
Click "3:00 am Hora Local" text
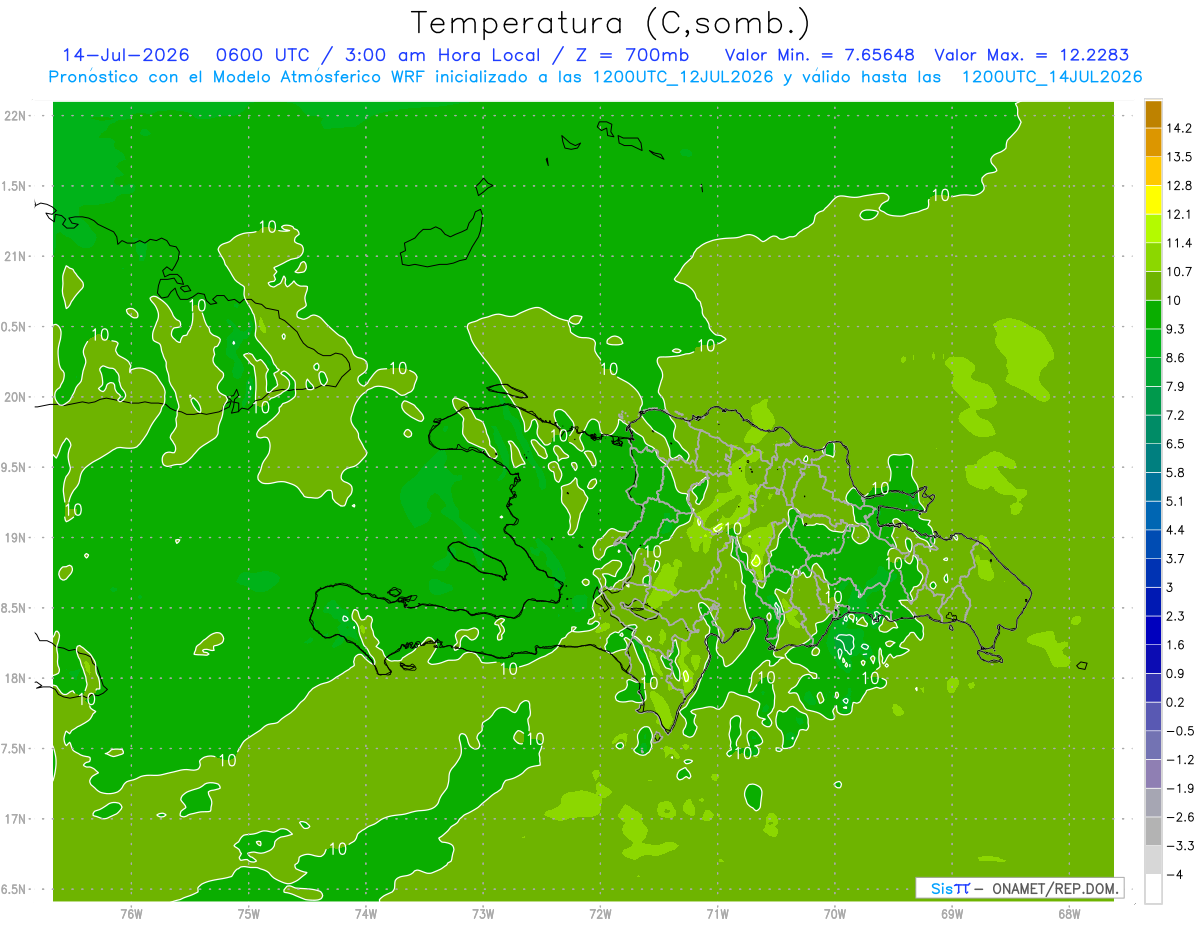443,55
